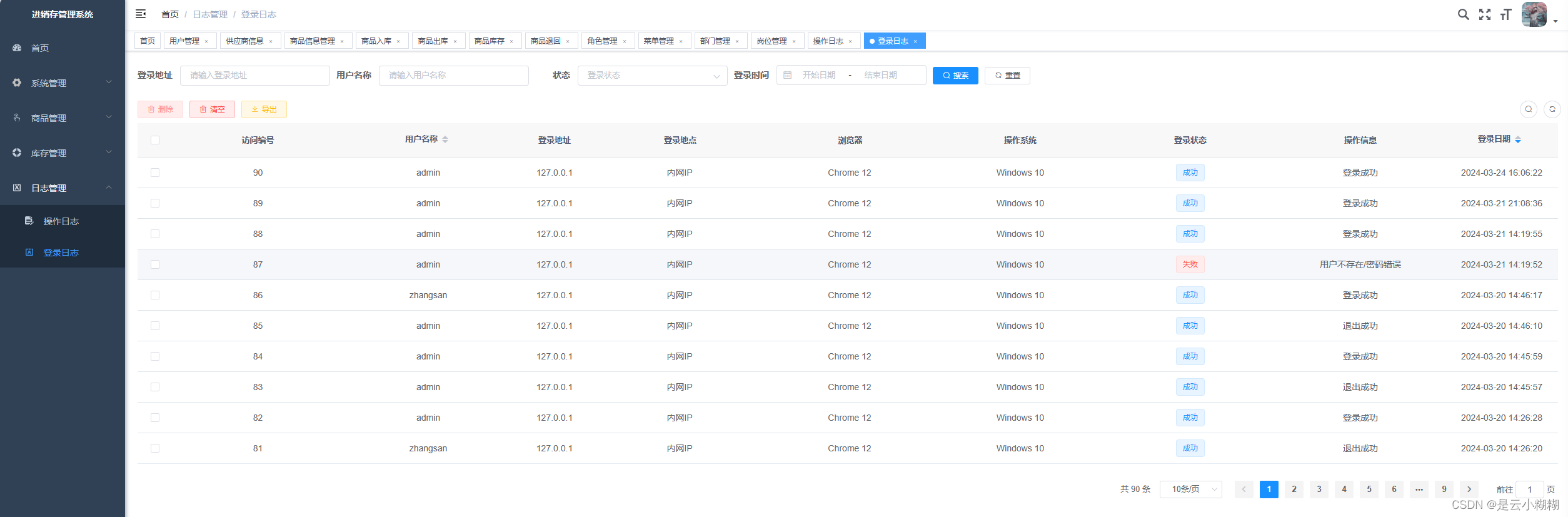Click the red 清空 button
1568x517 pixels.
212,109
